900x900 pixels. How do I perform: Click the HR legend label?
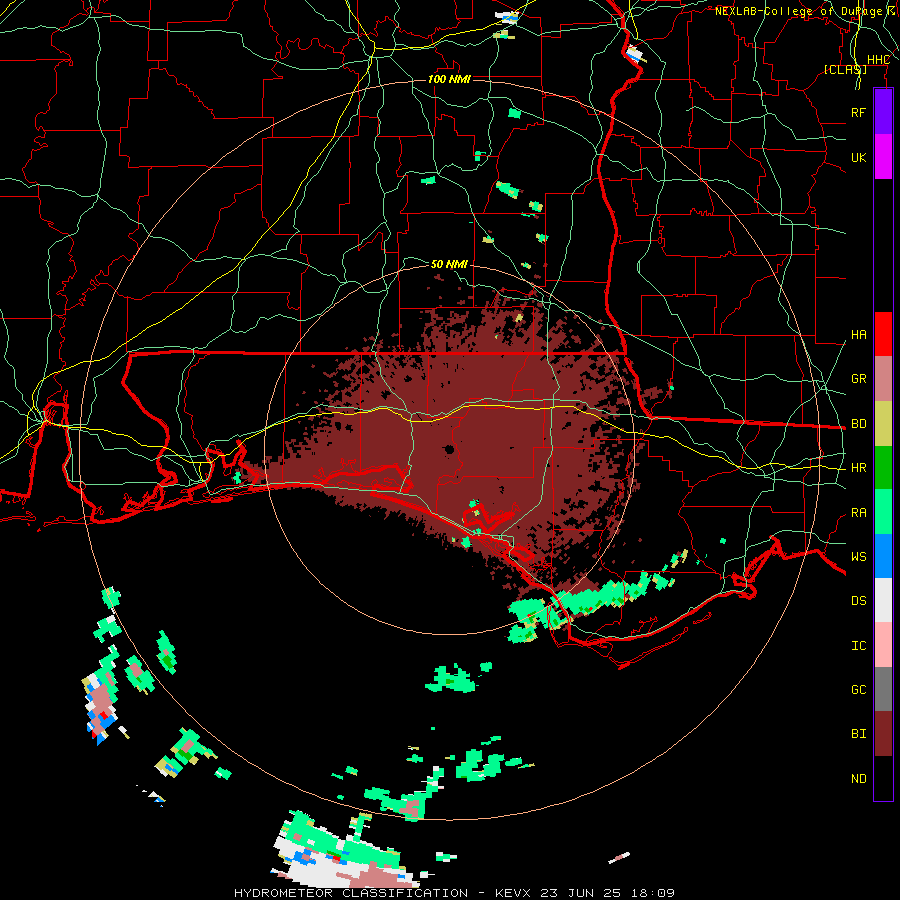point(859,468)
